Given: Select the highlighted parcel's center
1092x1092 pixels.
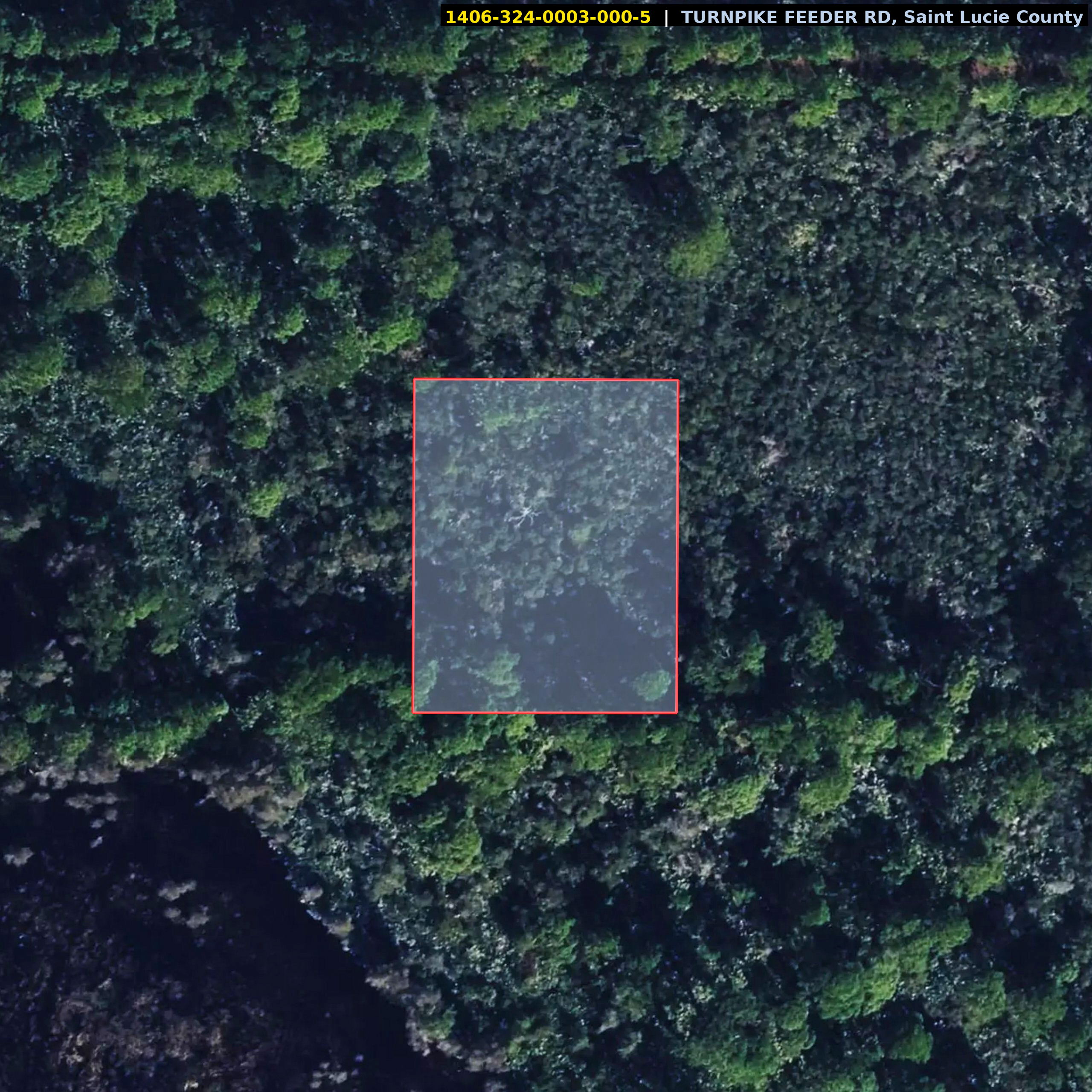Looking at the screenshot, I should coord(546,546).
